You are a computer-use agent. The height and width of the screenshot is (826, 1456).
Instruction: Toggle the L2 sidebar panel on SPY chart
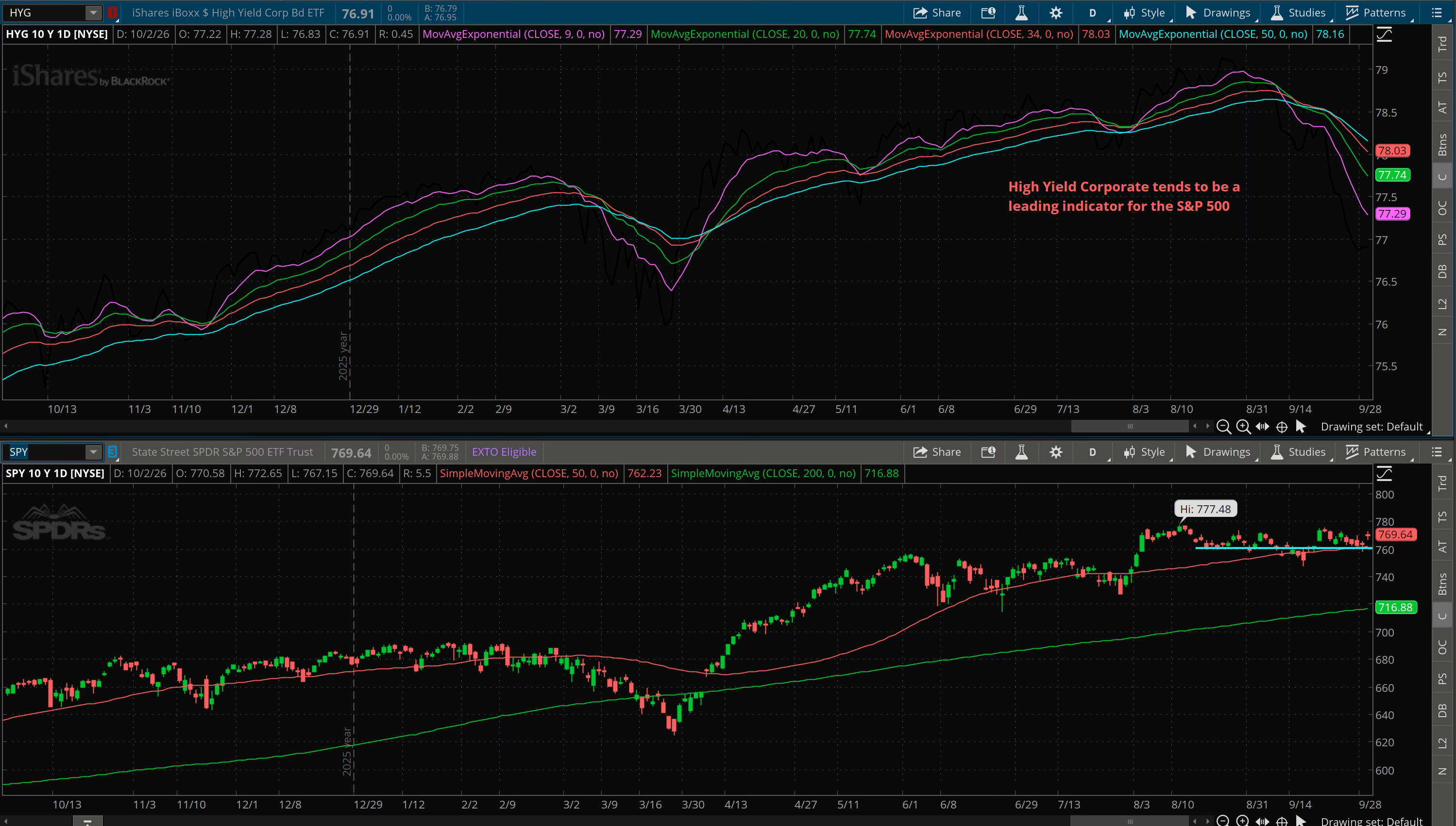click(1443, 742)
